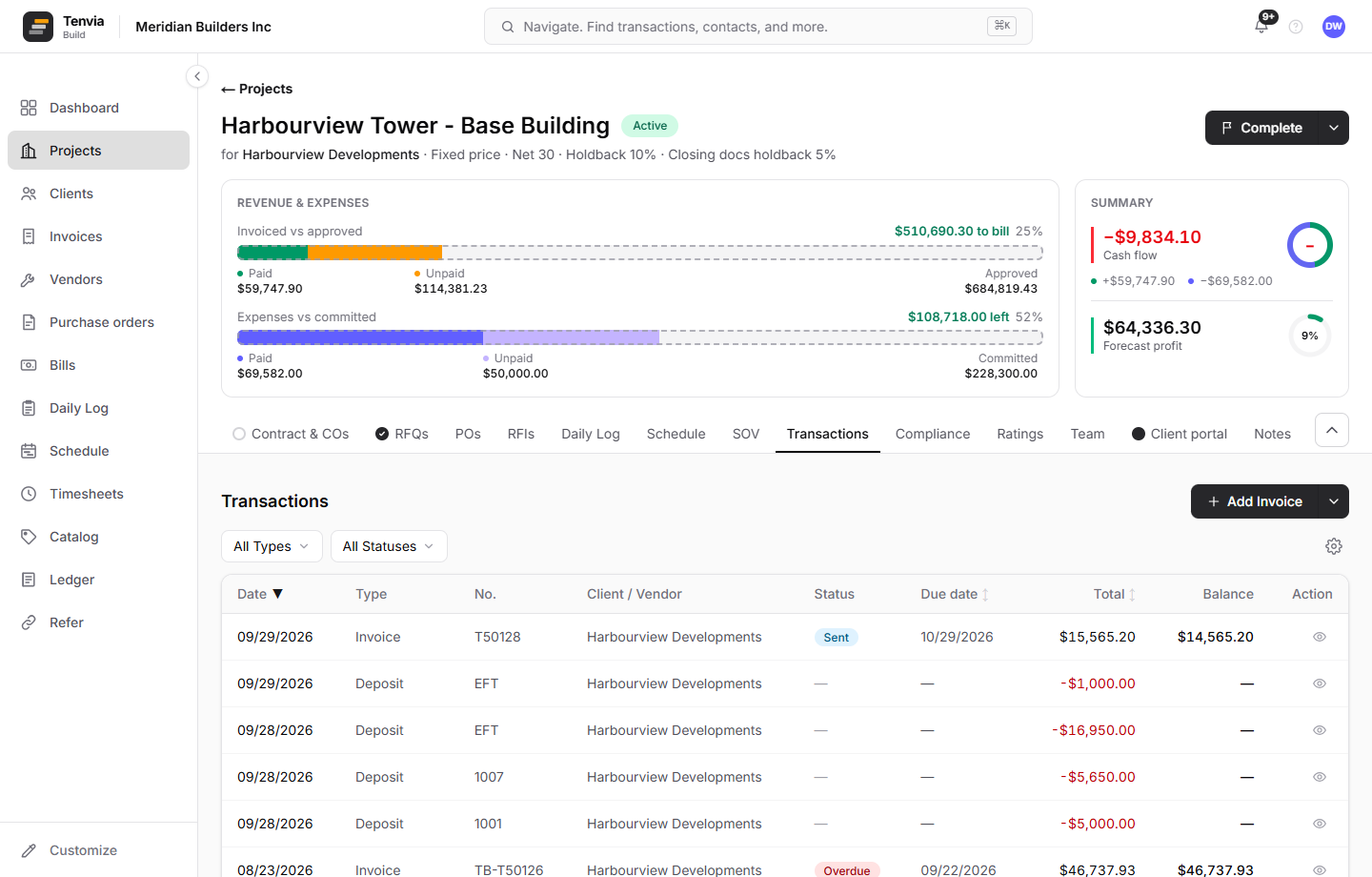Viewport: 1372px width, 877px height.
Task: Sort by the Date column arrow
Action: [277, 594]
